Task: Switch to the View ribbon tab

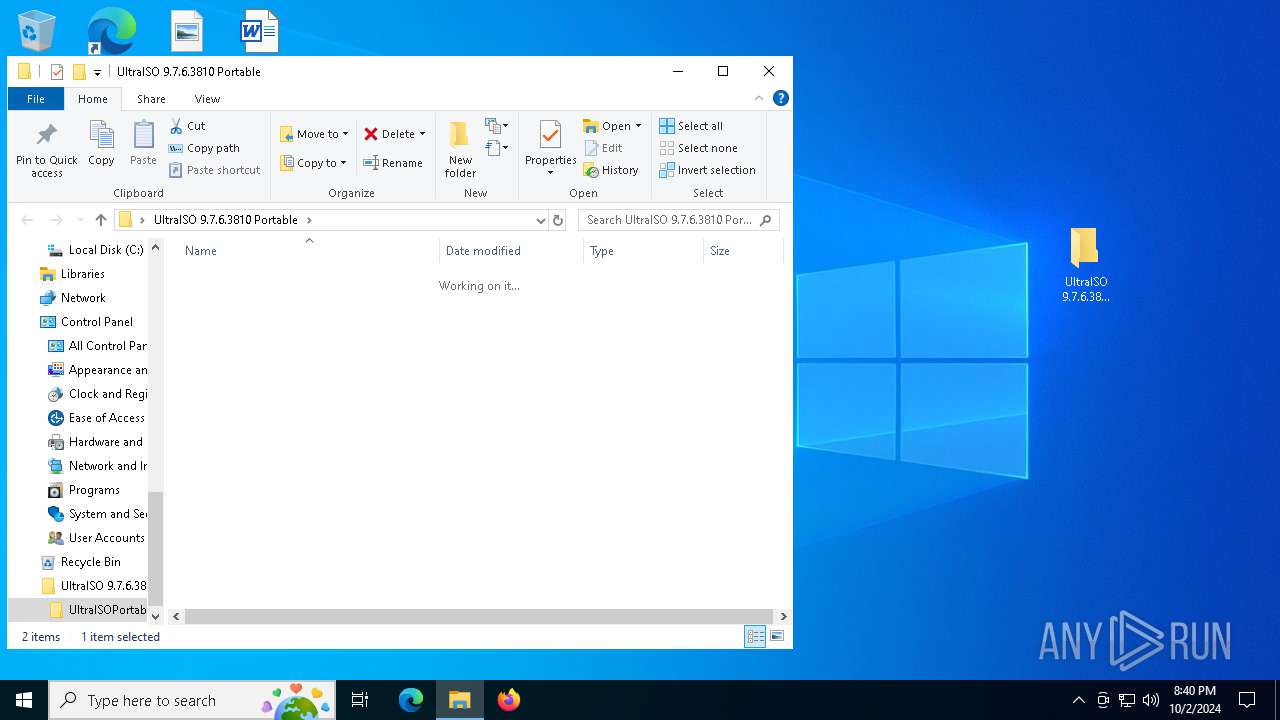Action: 207,99
